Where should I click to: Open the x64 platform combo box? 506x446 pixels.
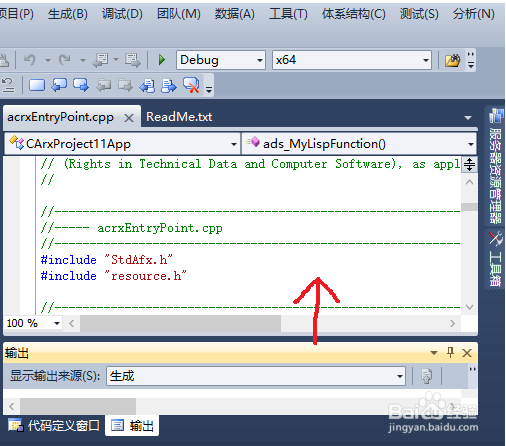[352, 60]
